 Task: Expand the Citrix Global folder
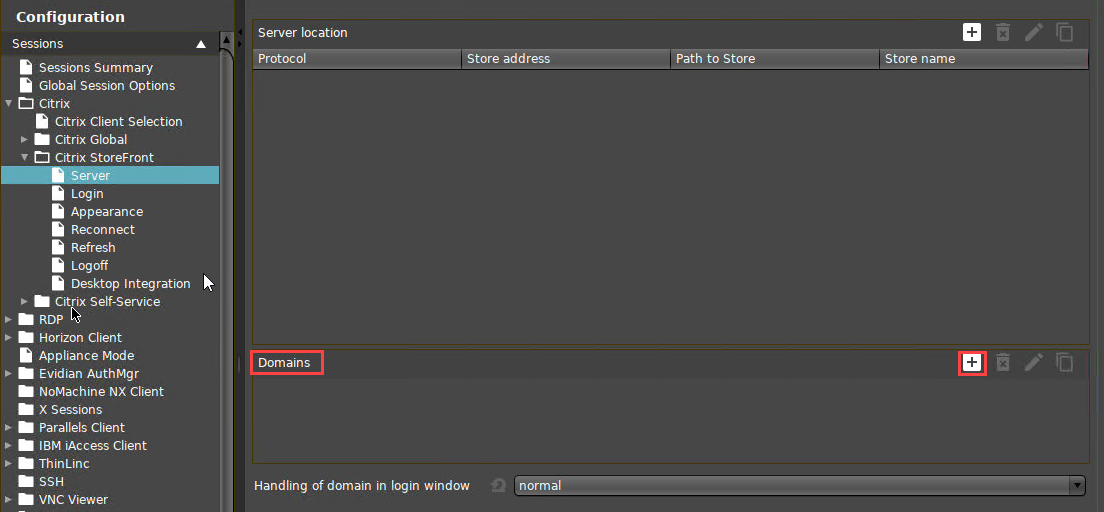[x=25, y=140]
